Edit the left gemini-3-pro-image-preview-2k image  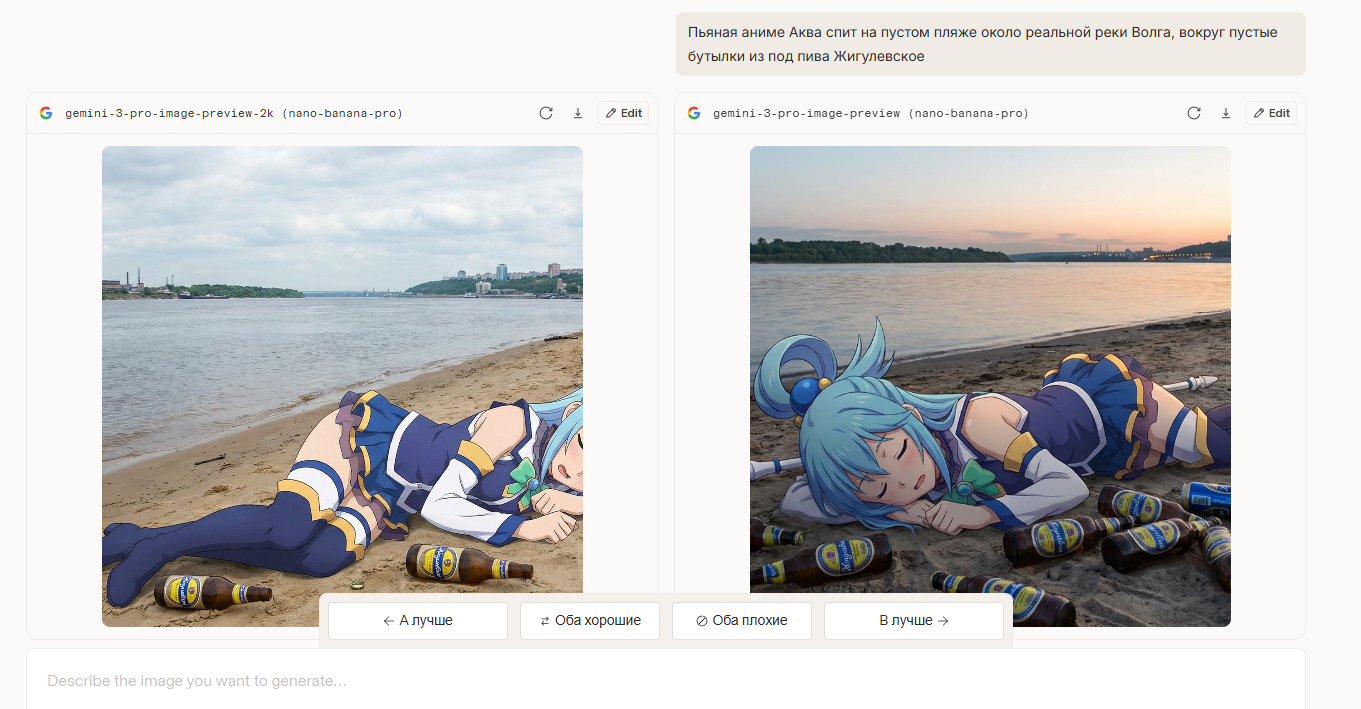pos(624,113)
